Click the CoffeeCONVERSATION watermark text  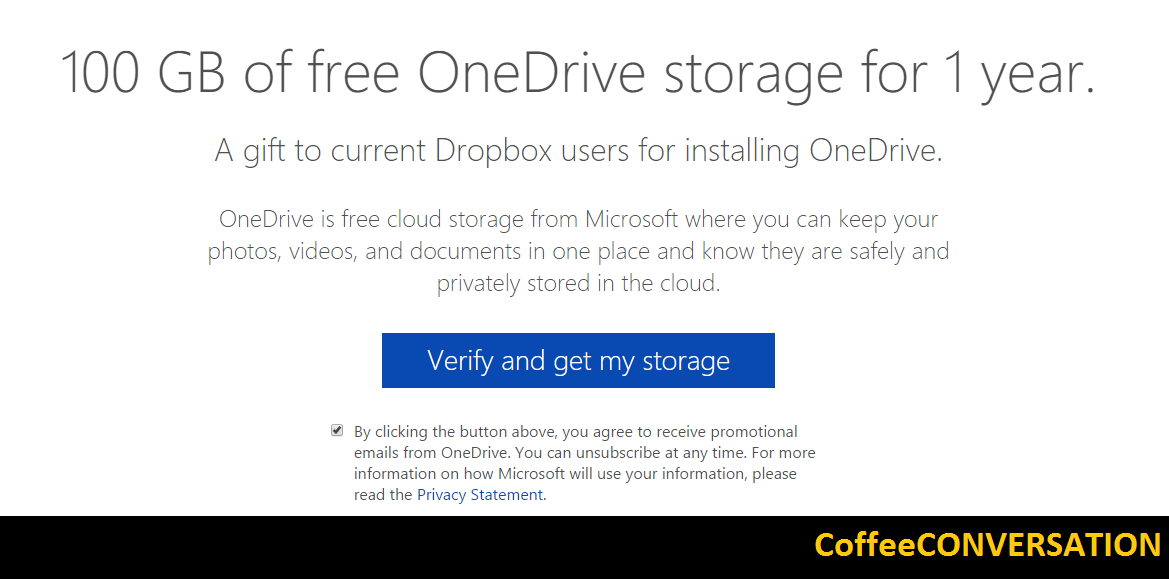[x=988, y=545]
